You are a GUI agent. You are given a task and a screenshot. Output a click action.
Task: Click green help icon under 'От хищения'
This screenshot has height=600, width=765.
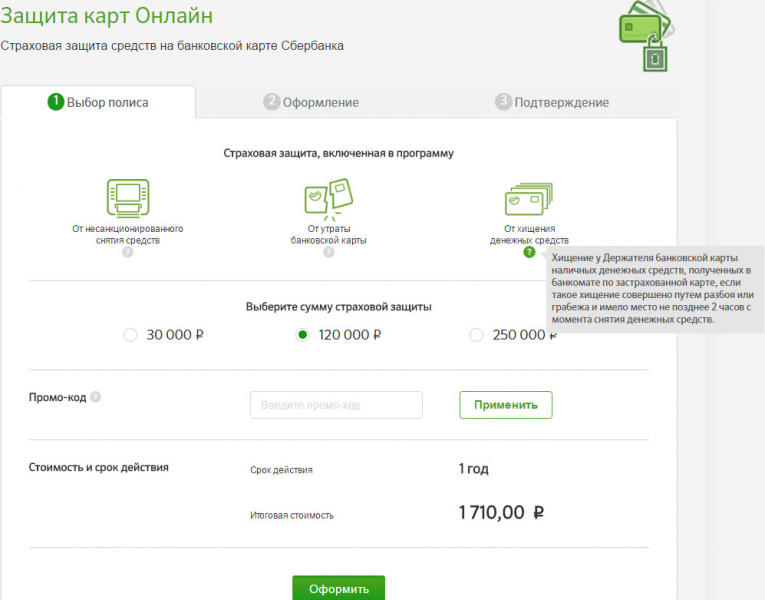point(528,253)
